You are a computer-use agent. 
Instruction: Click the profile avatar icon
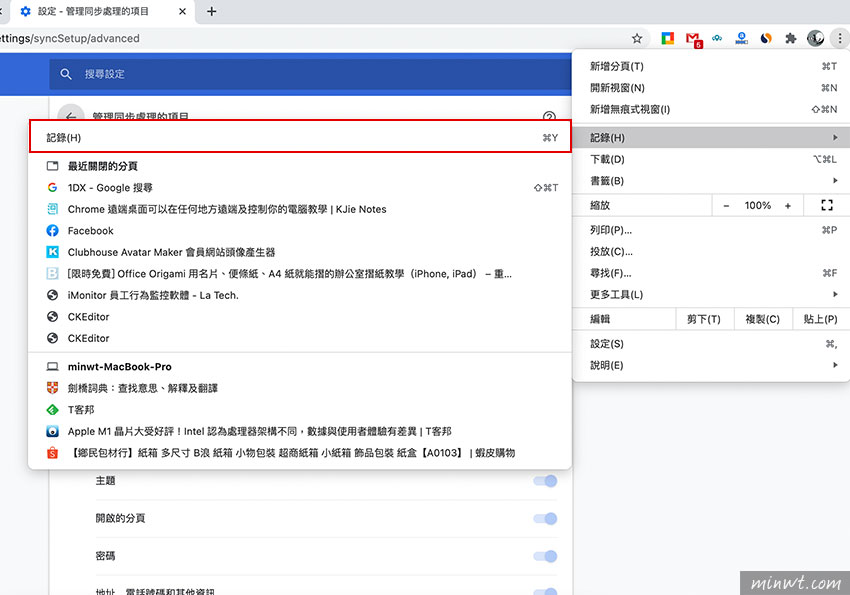(x=815, y=38)
